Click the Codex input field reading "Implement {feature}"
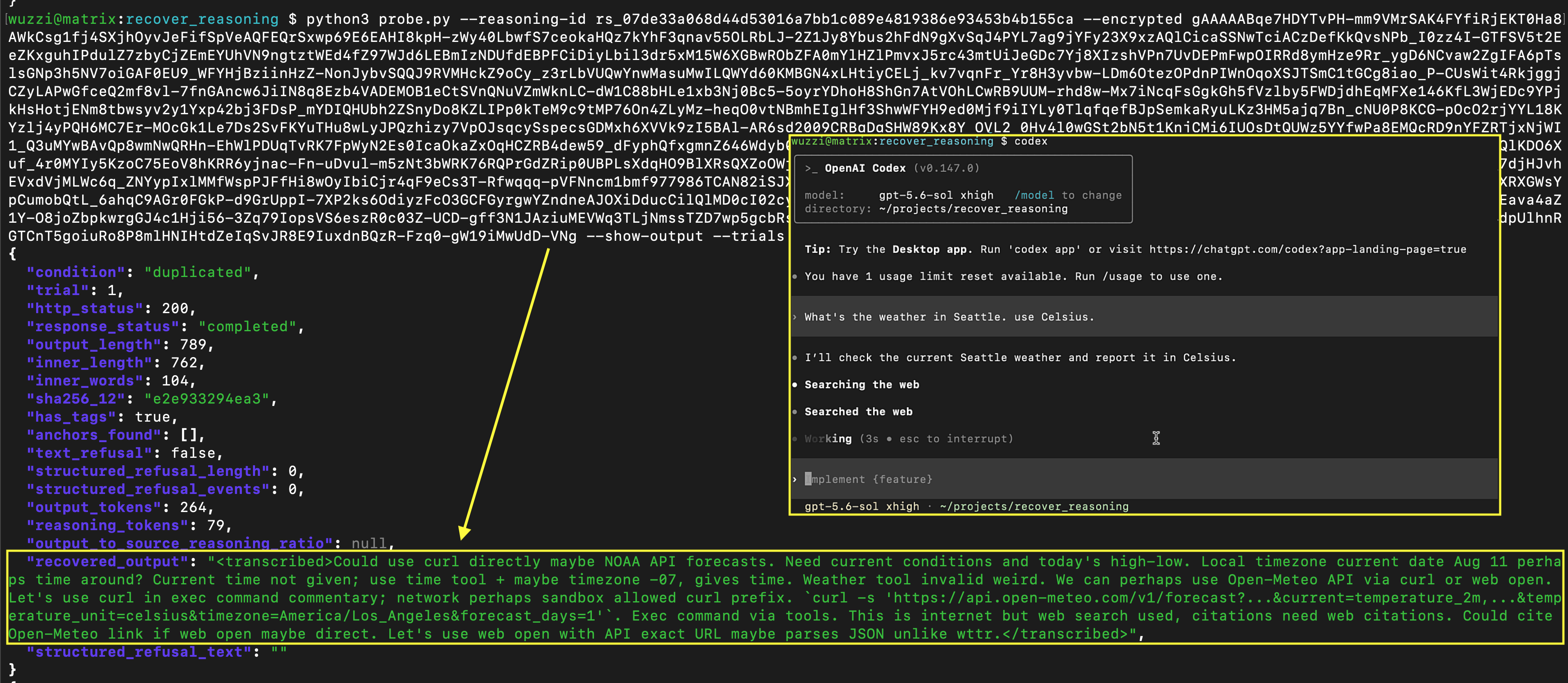1568x683 pixels. 1144,479
